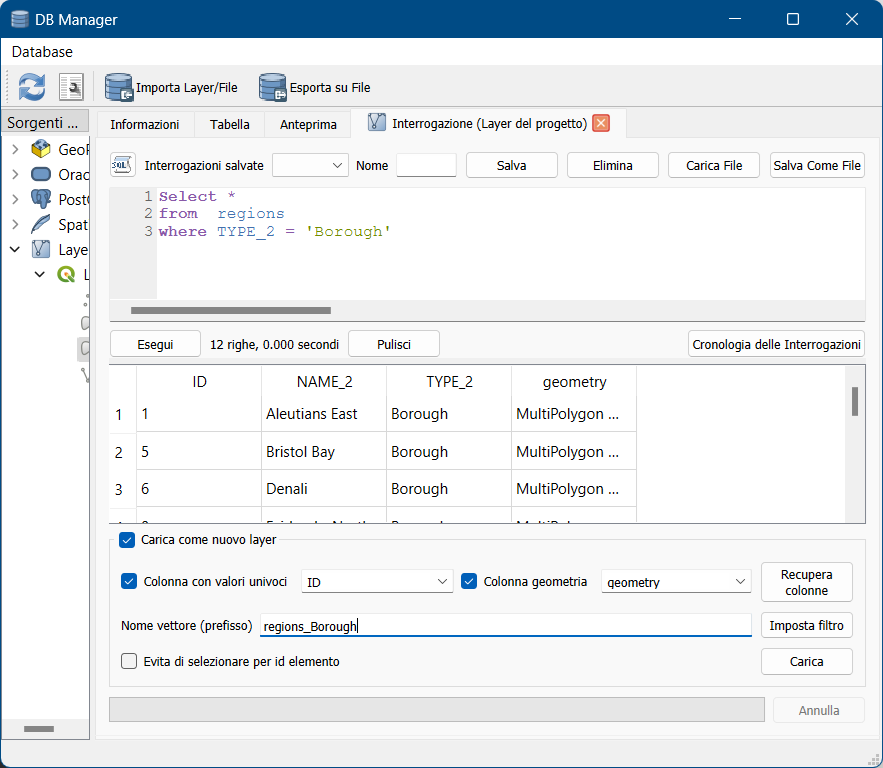This screenshot has height=768, width=883.
Task: Enable Evita di selezionare per id elemento
Action: 129,661
